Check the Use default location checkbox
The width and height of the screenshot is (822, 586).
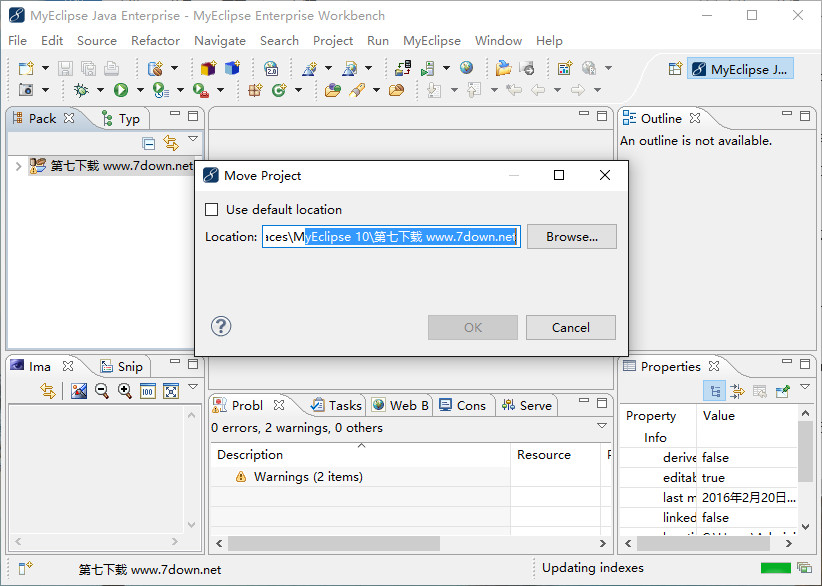tap(211, 210)
